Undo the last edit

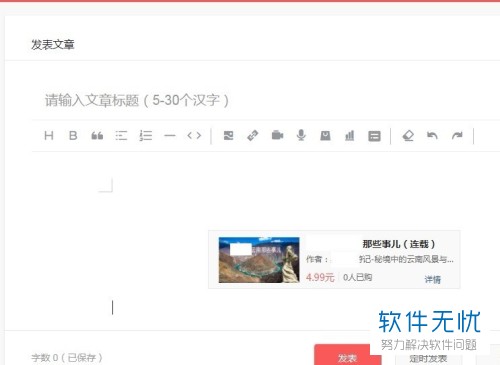[x=432, y=136]
